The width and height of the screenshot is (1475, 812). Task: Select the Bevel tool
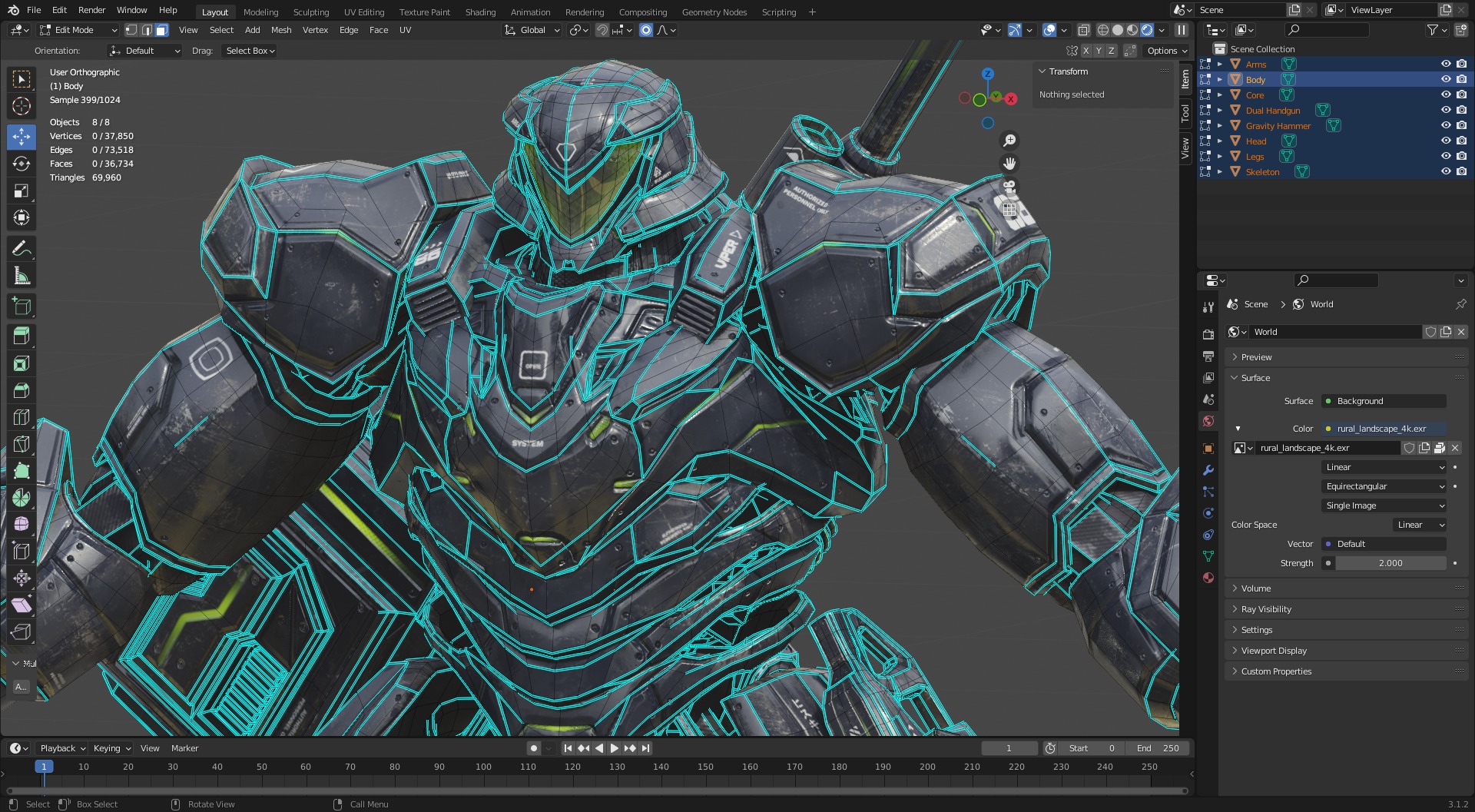[22, 390]
